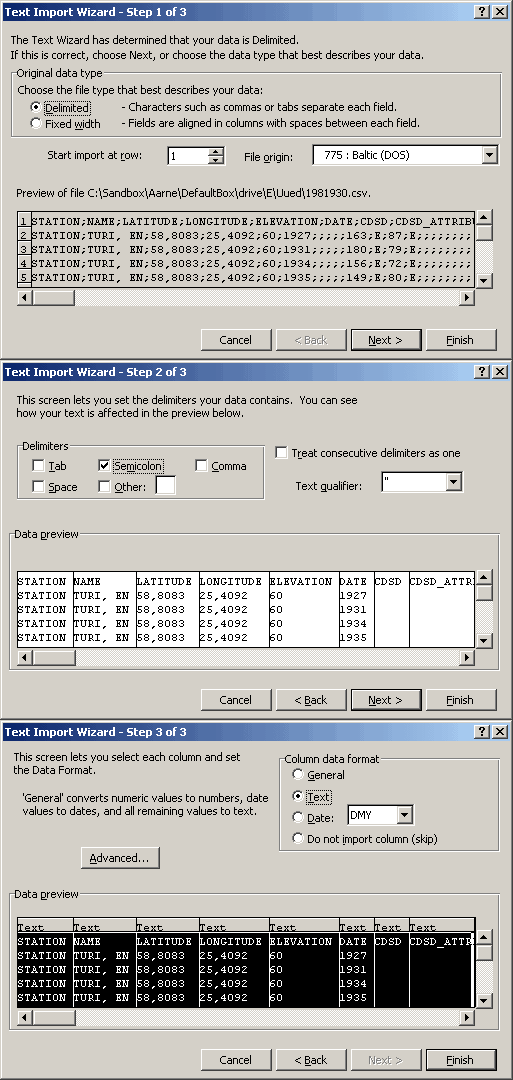Enable the Comma delimiter checkbox

[x=201, y=466]
